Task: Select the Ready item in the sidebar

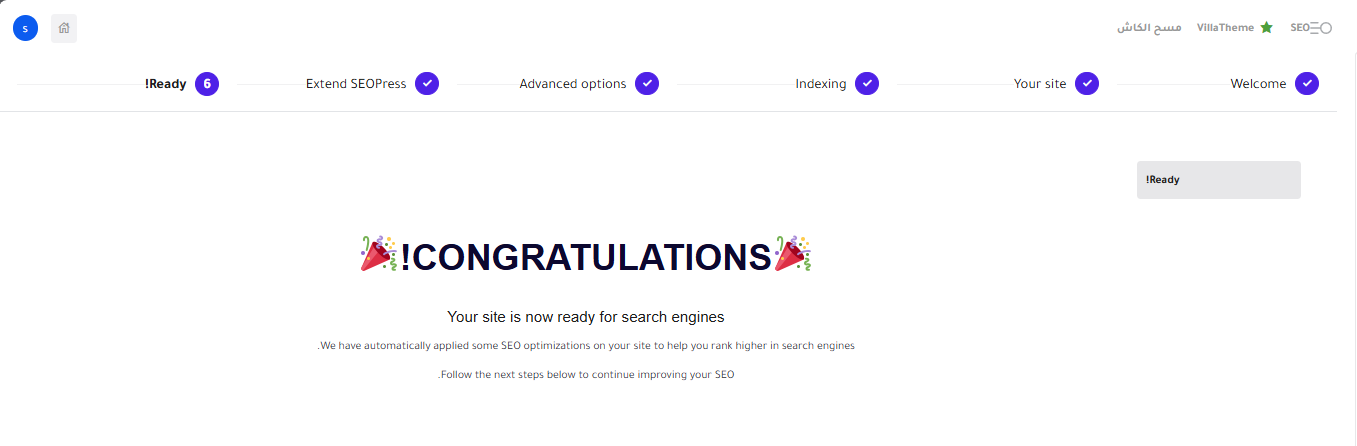Action: click(x=1218, y=180)
